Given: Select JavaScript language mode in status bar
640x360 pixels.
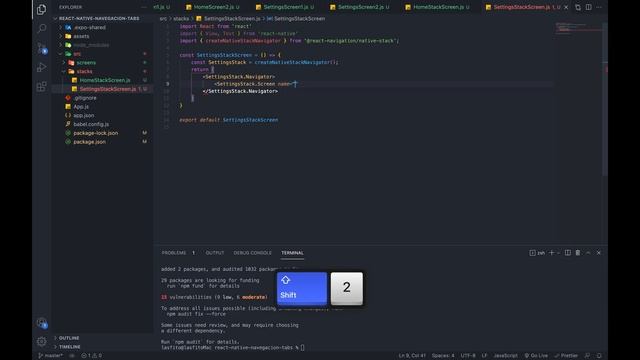Looking at the screenshot, I should (505, 356).
